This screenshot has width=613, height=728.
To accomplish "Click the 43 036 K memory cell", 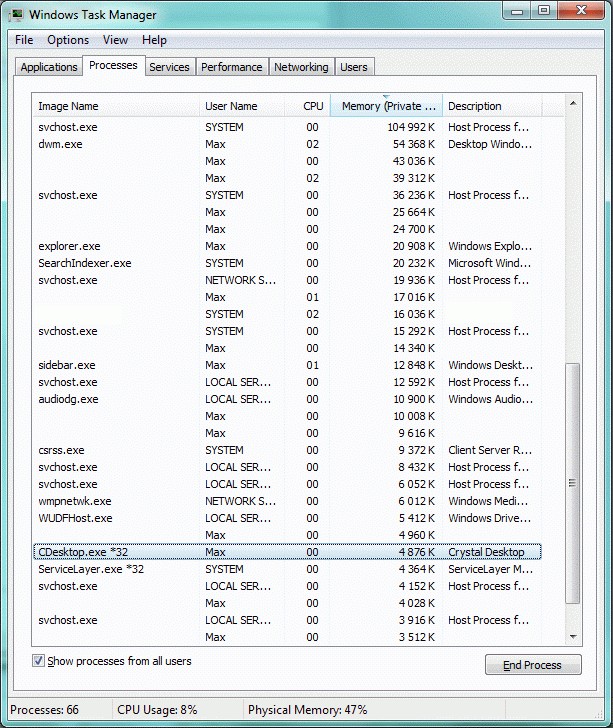I will tap(414, 161).
